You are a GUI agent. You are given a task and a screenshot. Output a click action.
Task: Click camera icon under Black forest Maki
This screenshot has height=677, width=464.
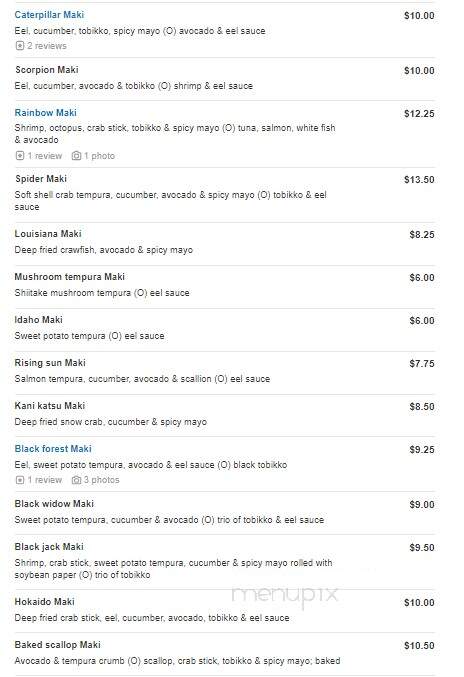pos(76,480)
